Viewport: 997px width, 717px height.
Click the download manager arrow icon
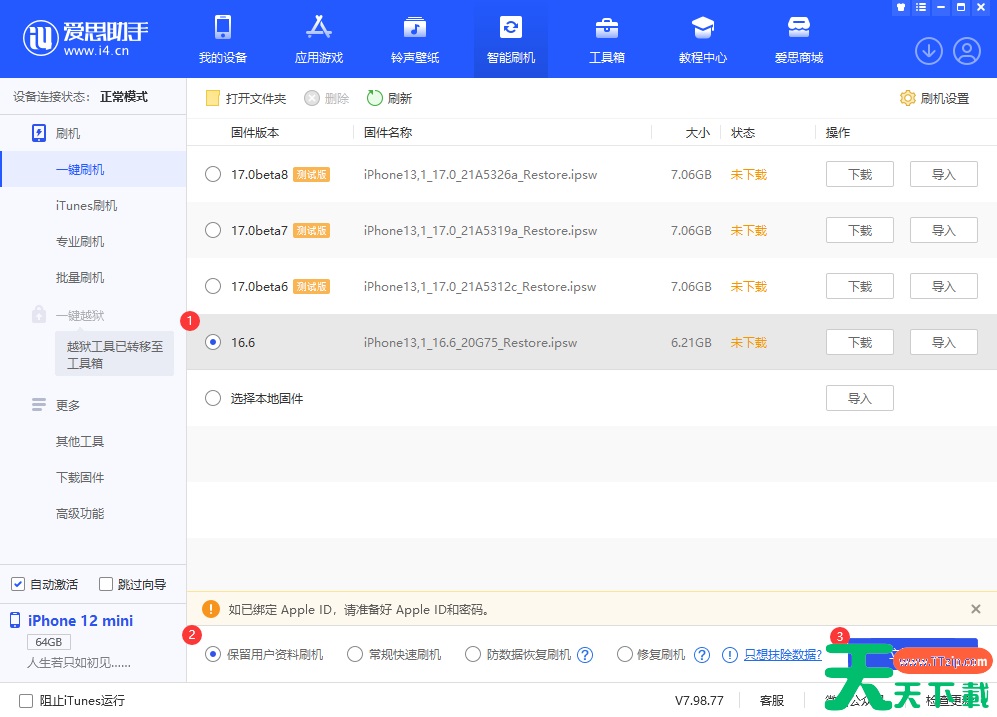[x=929, y=50]
